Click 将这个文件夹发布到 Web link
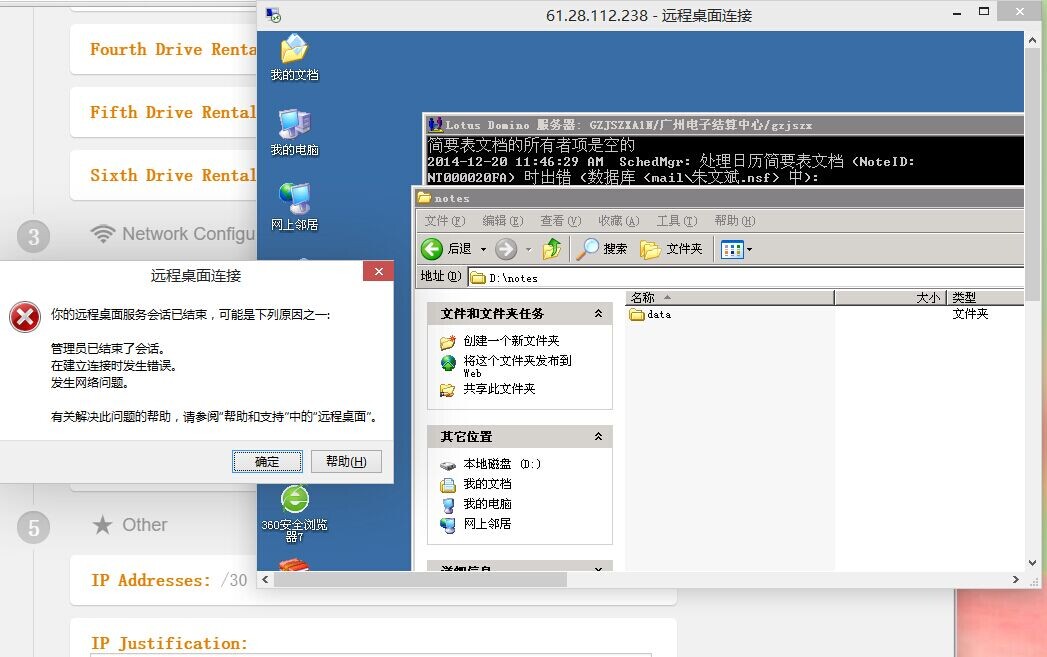The image size is (1047, 657). 517,366
